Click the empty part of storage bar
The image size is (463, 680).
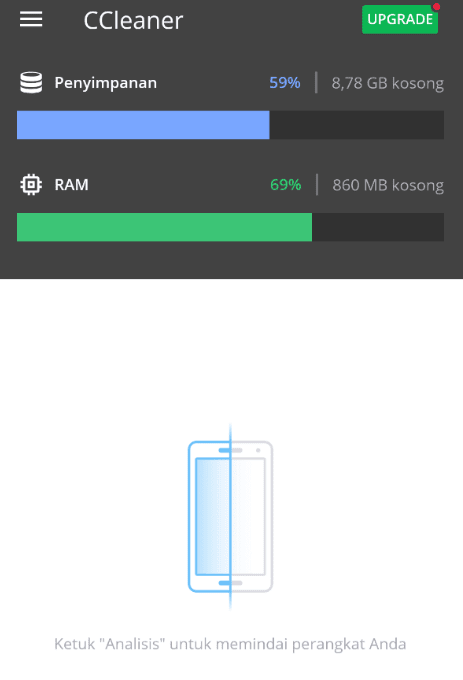(x=356, y=125)
